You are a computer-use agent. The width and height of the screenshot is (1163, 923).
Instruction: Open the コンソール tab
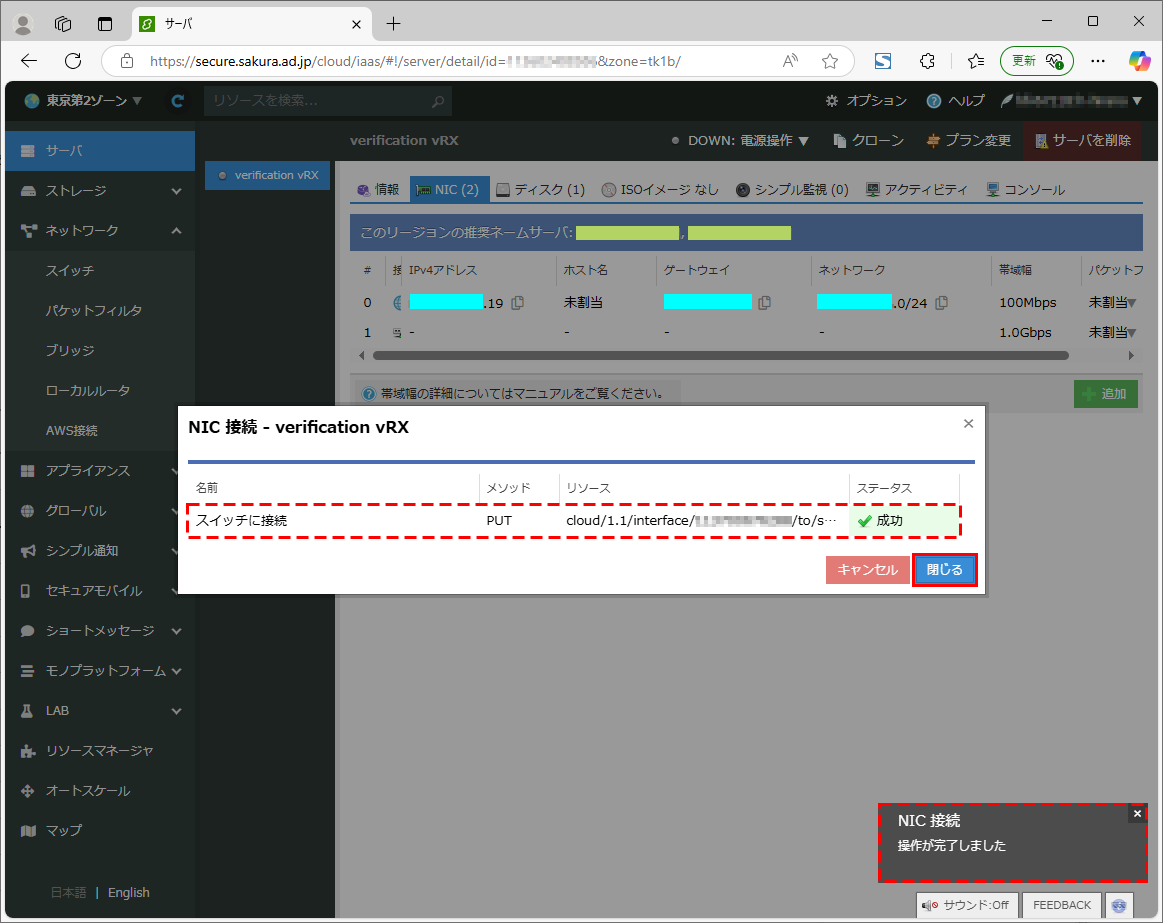[x=1025, y=190]
